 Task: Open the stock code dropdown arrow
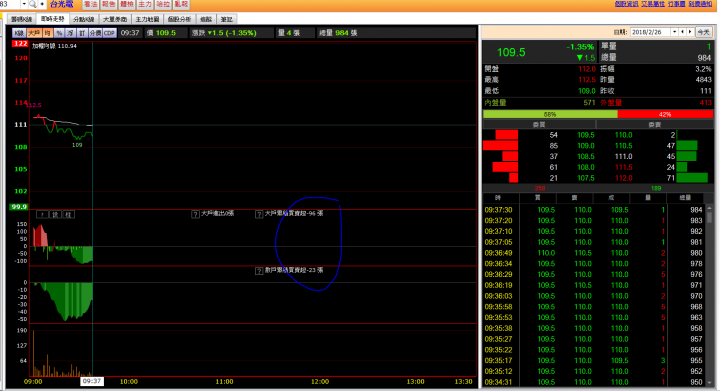(24, 4)
